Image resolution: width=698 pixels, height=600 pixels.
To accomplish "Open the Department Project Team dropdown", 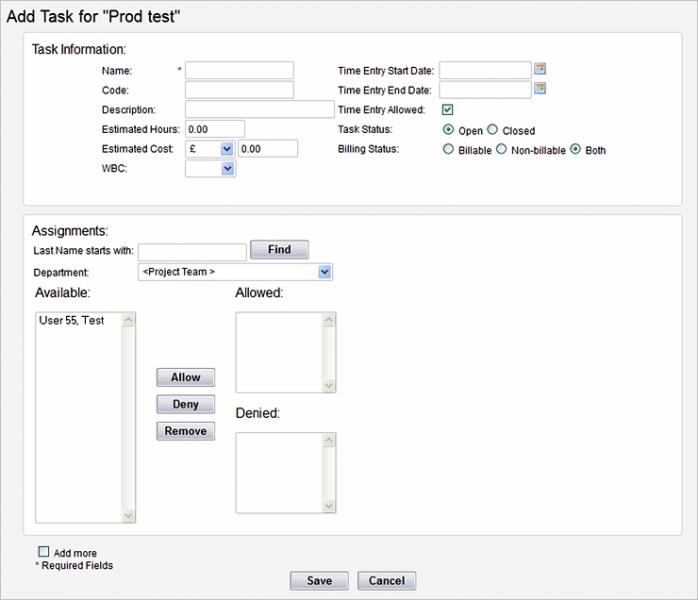I will (x=235, y=272).
